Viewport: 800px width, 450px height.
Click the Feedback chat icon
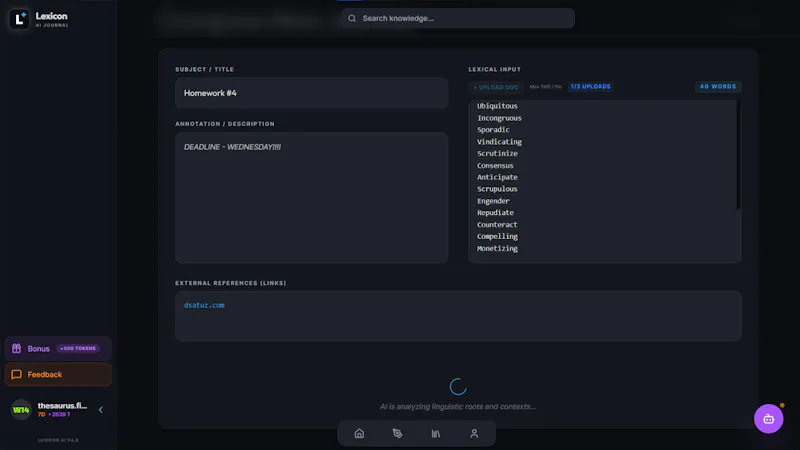coord(16,374)
